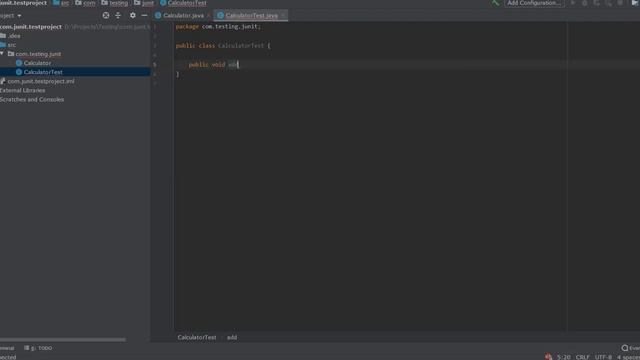The width and height of the screenshot is (640, 360).
Task: Click the caret position 5:20 indicator
Action: coord(564,357)
